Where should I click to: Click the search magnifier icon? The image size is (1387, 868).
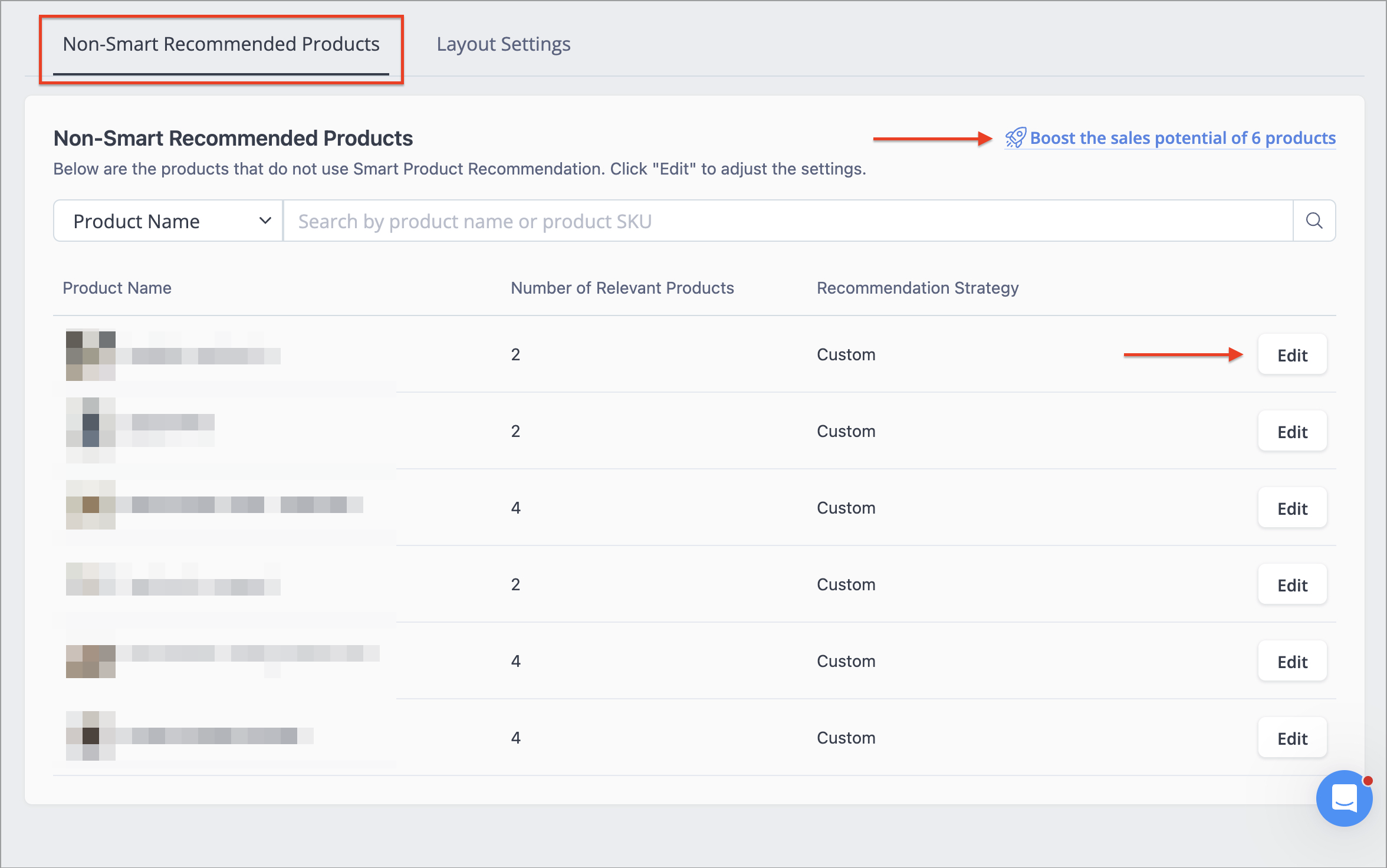coord(1314,221)
